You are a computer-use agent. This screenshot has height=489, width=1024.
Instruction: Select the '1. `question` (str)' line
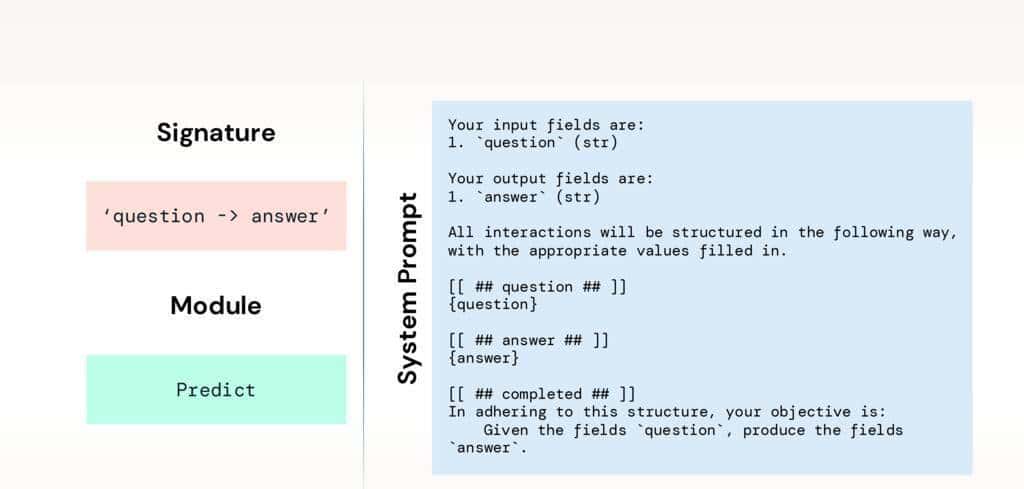532,143
